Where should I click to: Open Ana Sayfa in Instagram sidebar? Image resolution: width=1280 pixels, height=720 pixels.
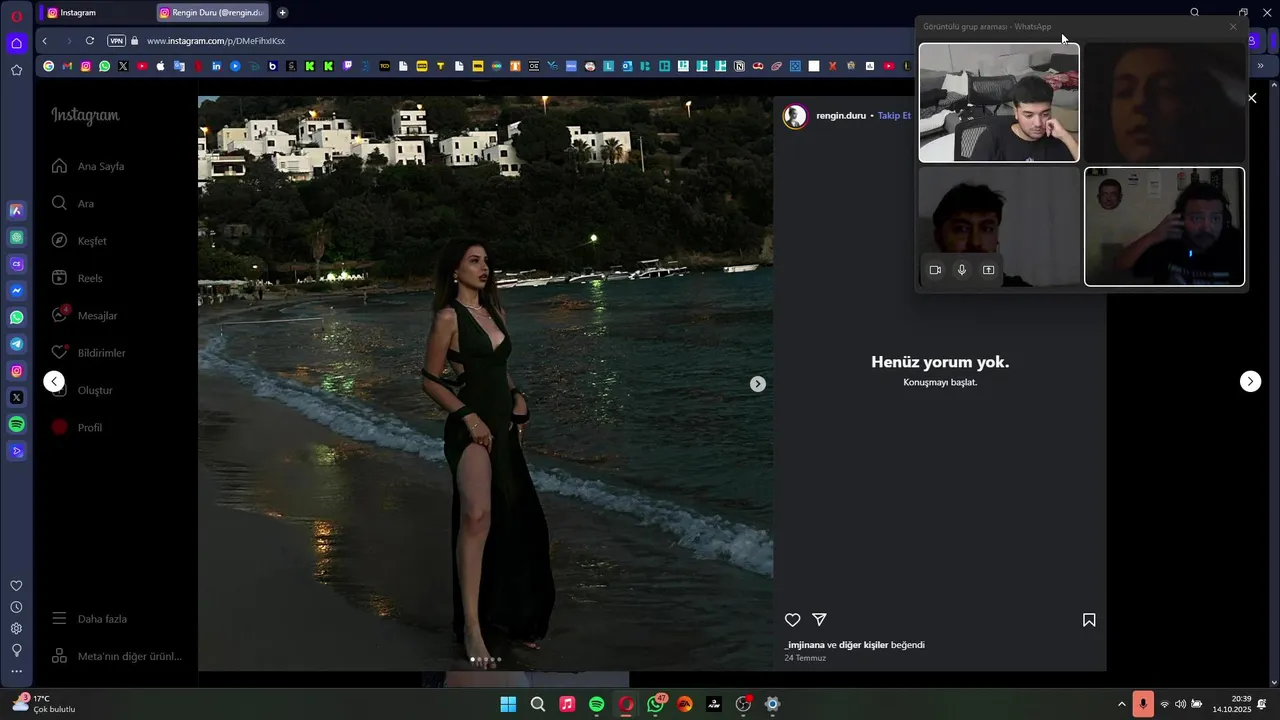[x=88, y=166]
